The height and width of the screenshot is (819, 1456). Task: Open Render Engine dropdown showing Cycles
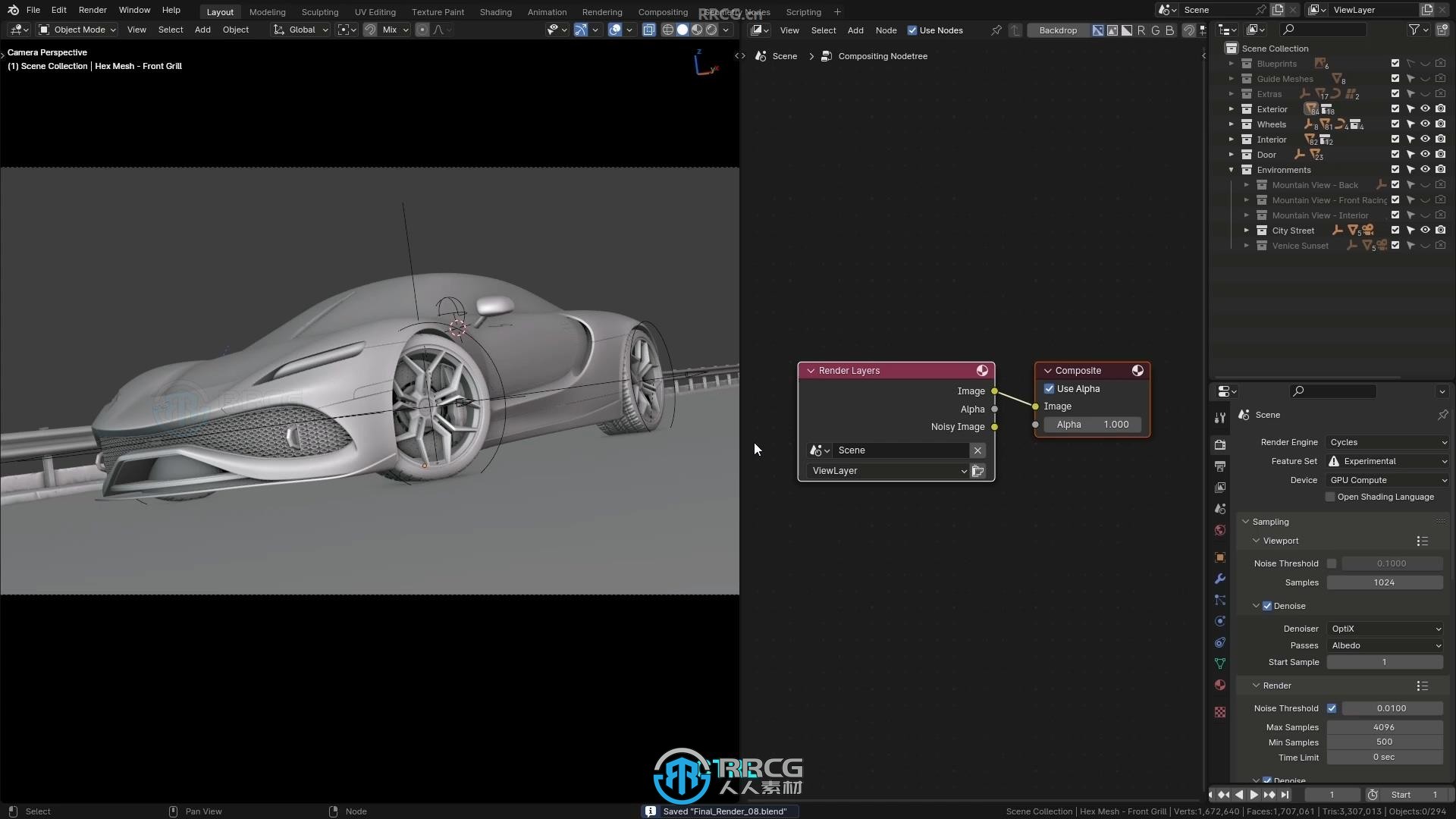point(1388,442)
